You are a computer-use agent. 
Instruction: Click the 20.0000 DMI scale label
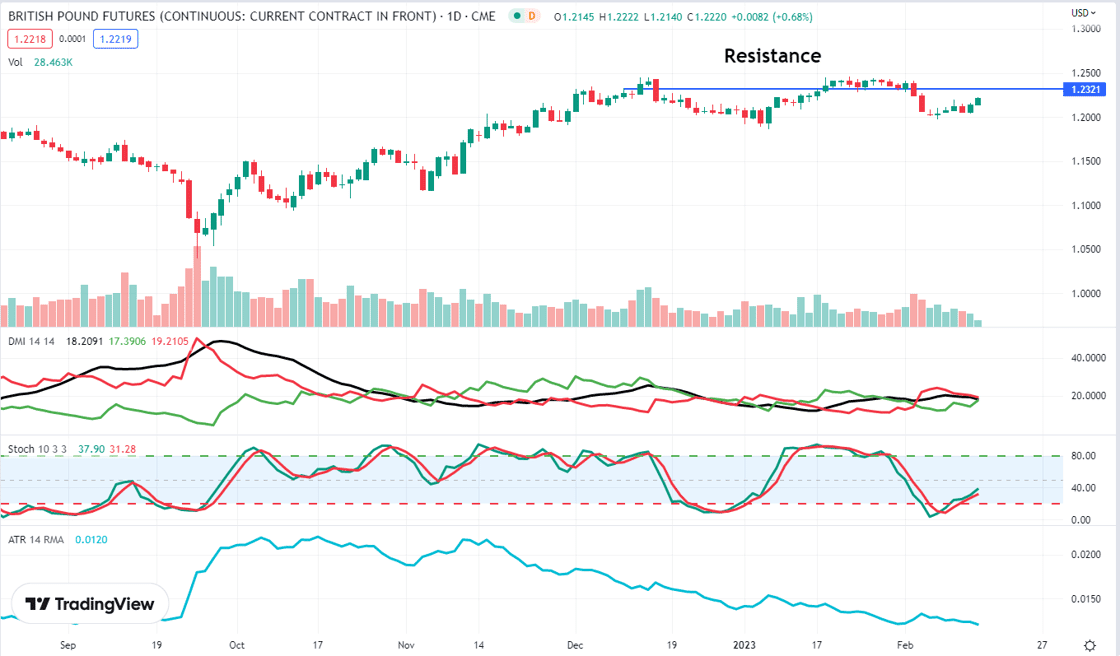(1089, 395)
